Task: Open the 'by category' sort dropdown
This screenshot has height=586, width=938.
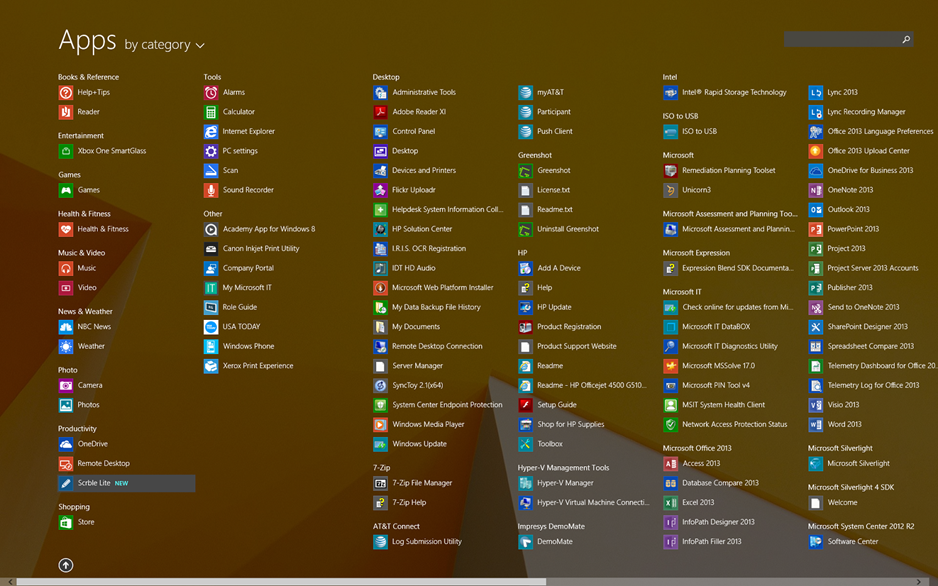Action: [165, 45]
